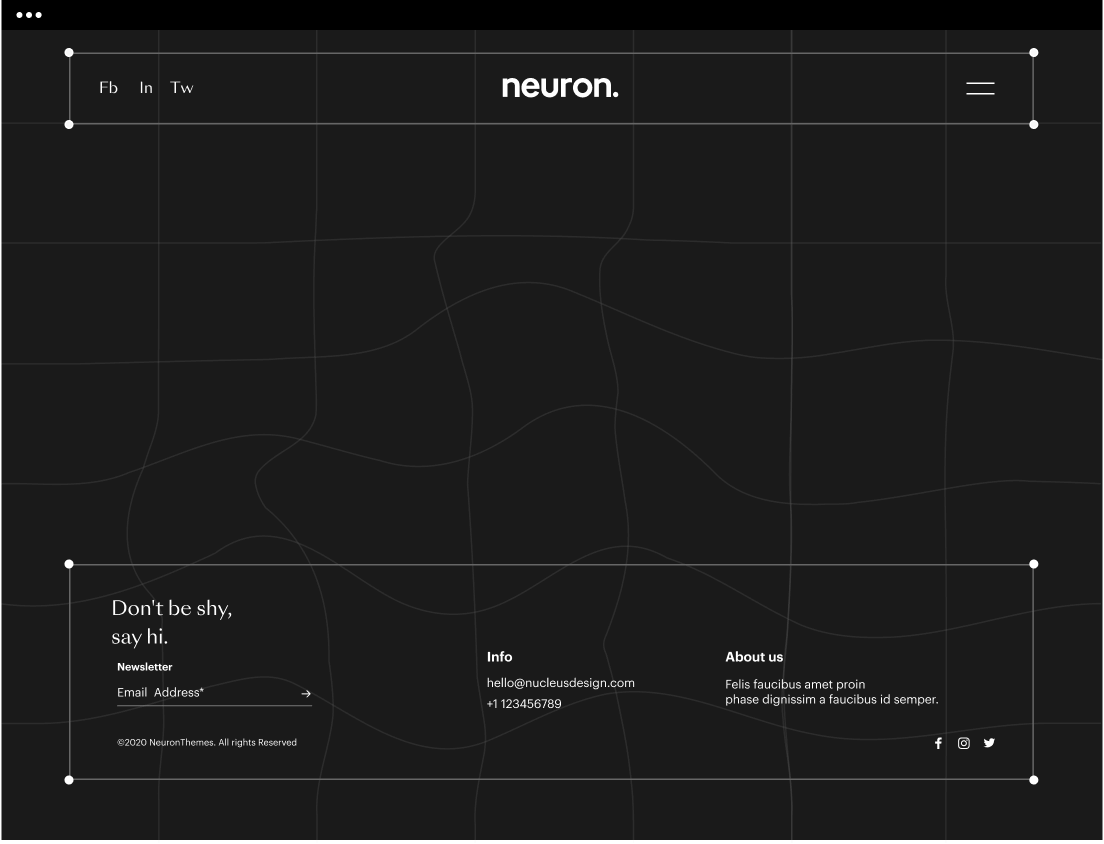Expand the About us section

point(754,657)
